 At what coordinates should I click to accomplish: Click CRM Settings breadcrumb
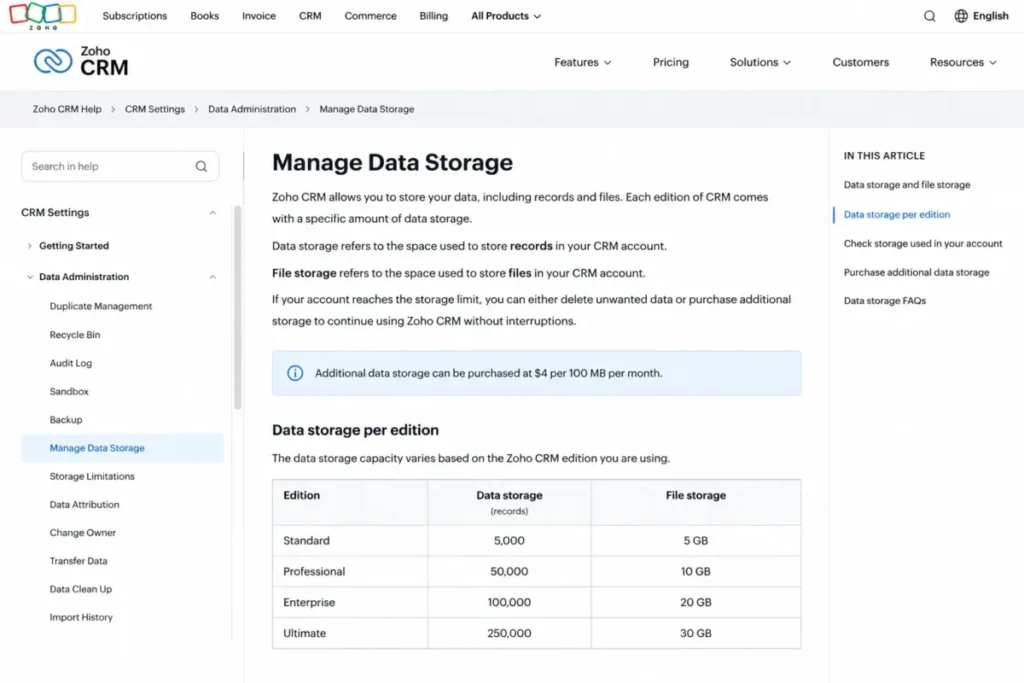coord(155,109)
